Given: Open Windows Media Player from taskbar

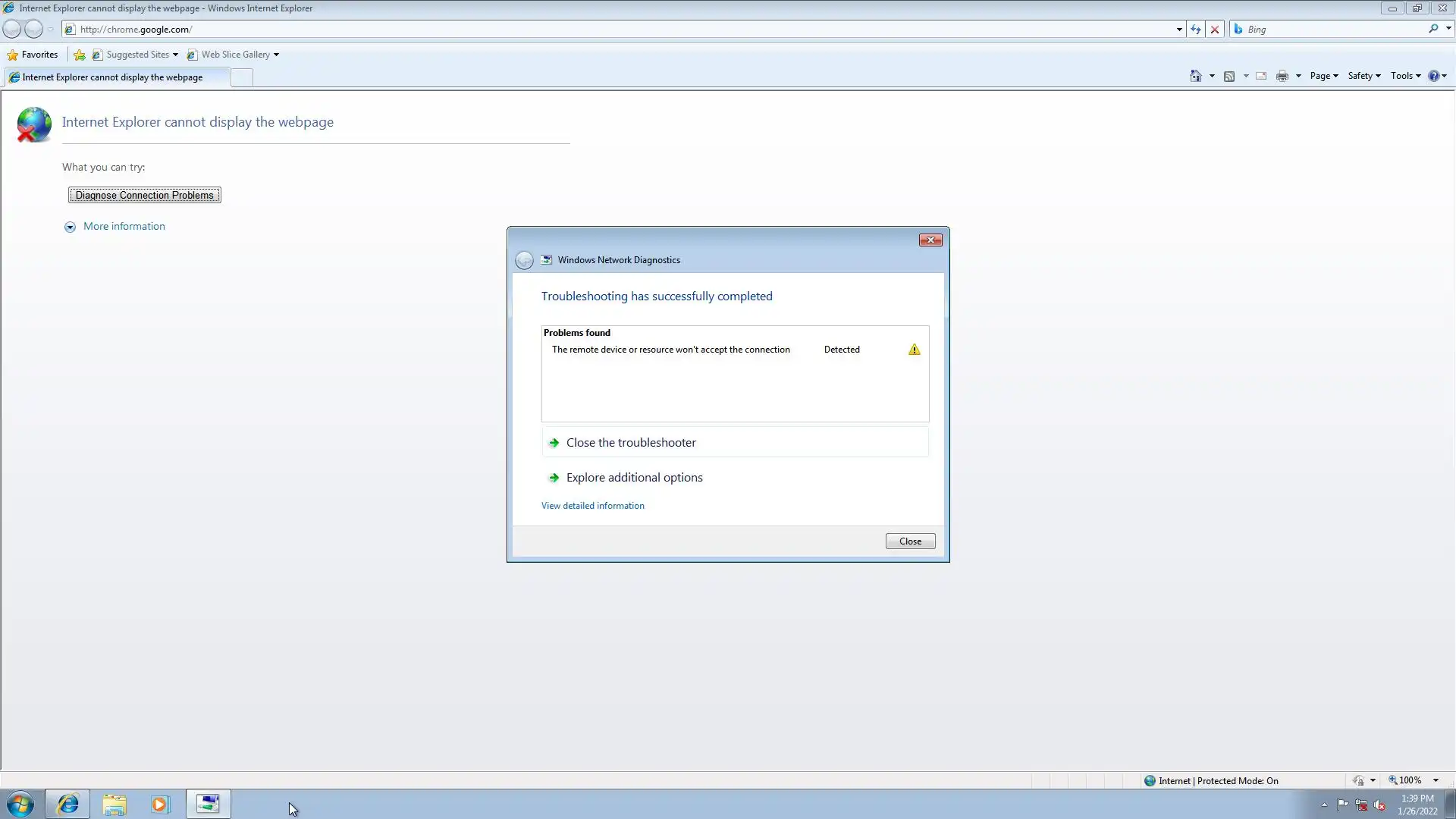Looking at the screenshot, I should coord(160,804).
